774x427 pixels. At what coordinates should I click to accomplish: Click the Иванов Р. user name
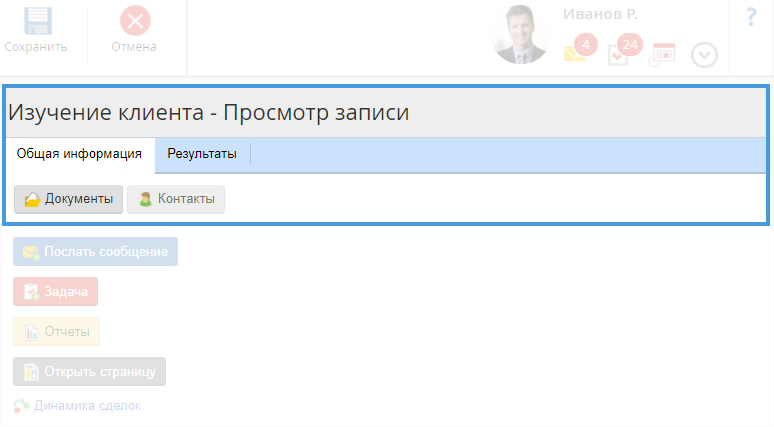click(600, 14)
